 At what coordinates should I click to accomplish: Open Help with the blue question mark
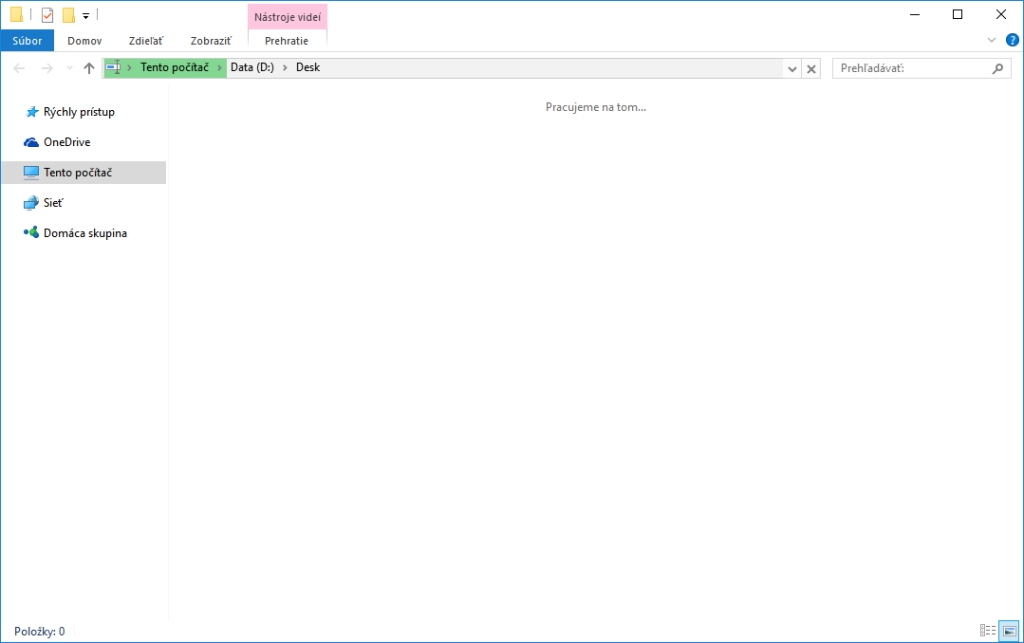pyautogui.click(x=1011, y=40)
